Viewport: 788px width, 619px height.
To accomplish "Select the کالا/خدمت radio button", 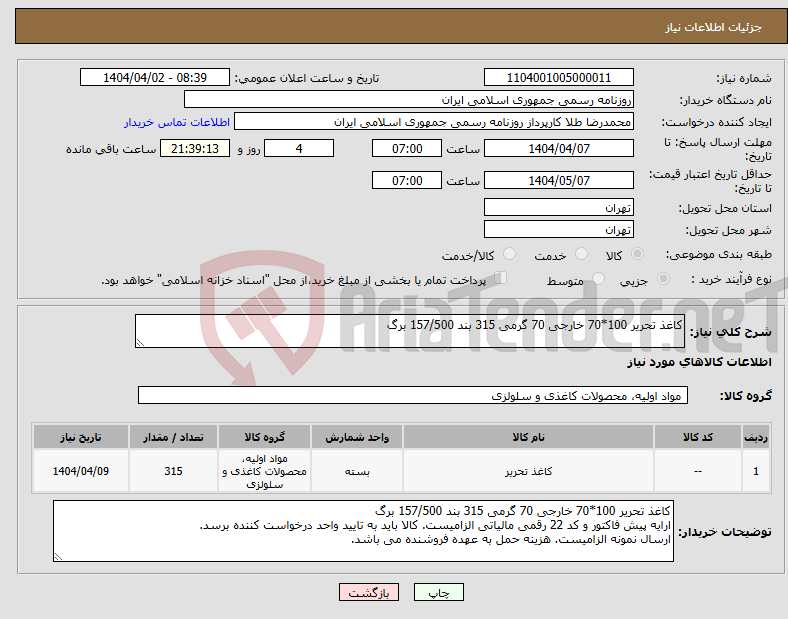I will click(x=510, y=254).
